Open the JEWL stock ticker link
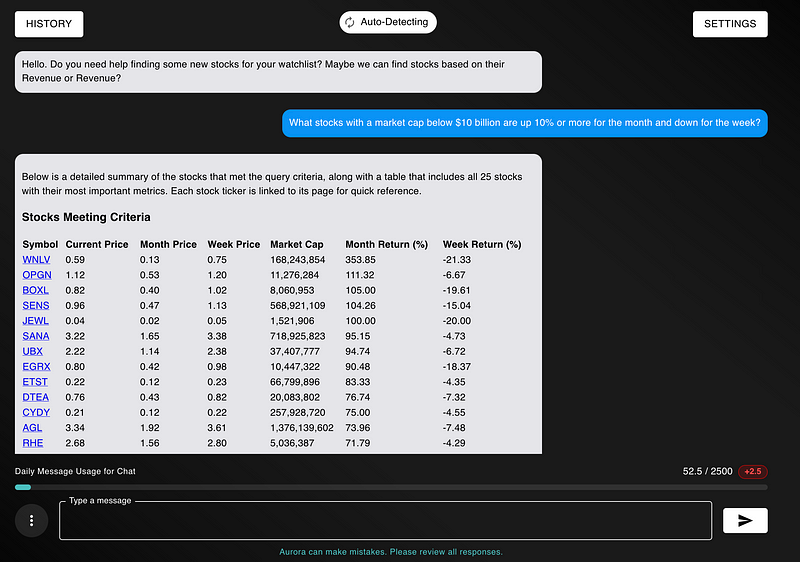The height and width of the screenshot is (562, 800). [x=35, y=321]
